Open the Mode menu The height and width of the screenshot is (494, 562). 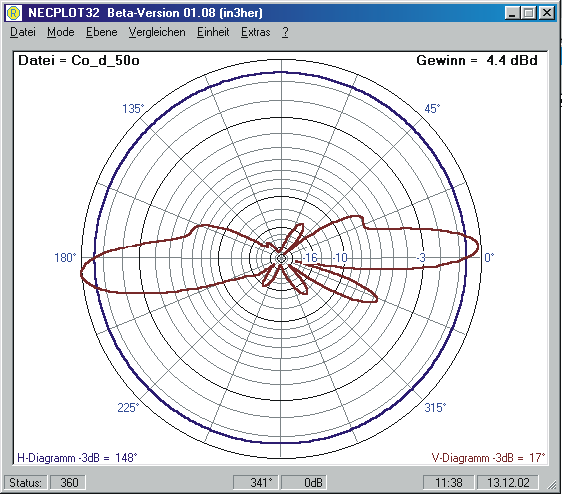pos(61,32)
